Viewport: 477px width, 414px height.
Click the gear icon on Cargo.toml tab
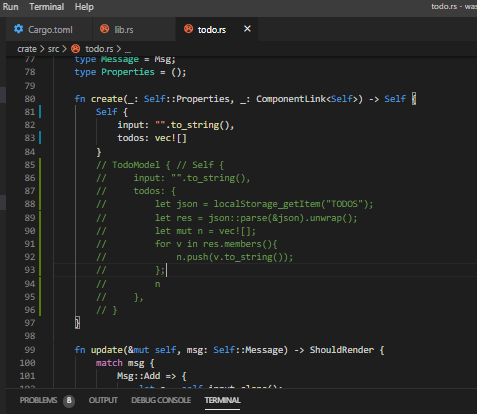coord(19,29)
